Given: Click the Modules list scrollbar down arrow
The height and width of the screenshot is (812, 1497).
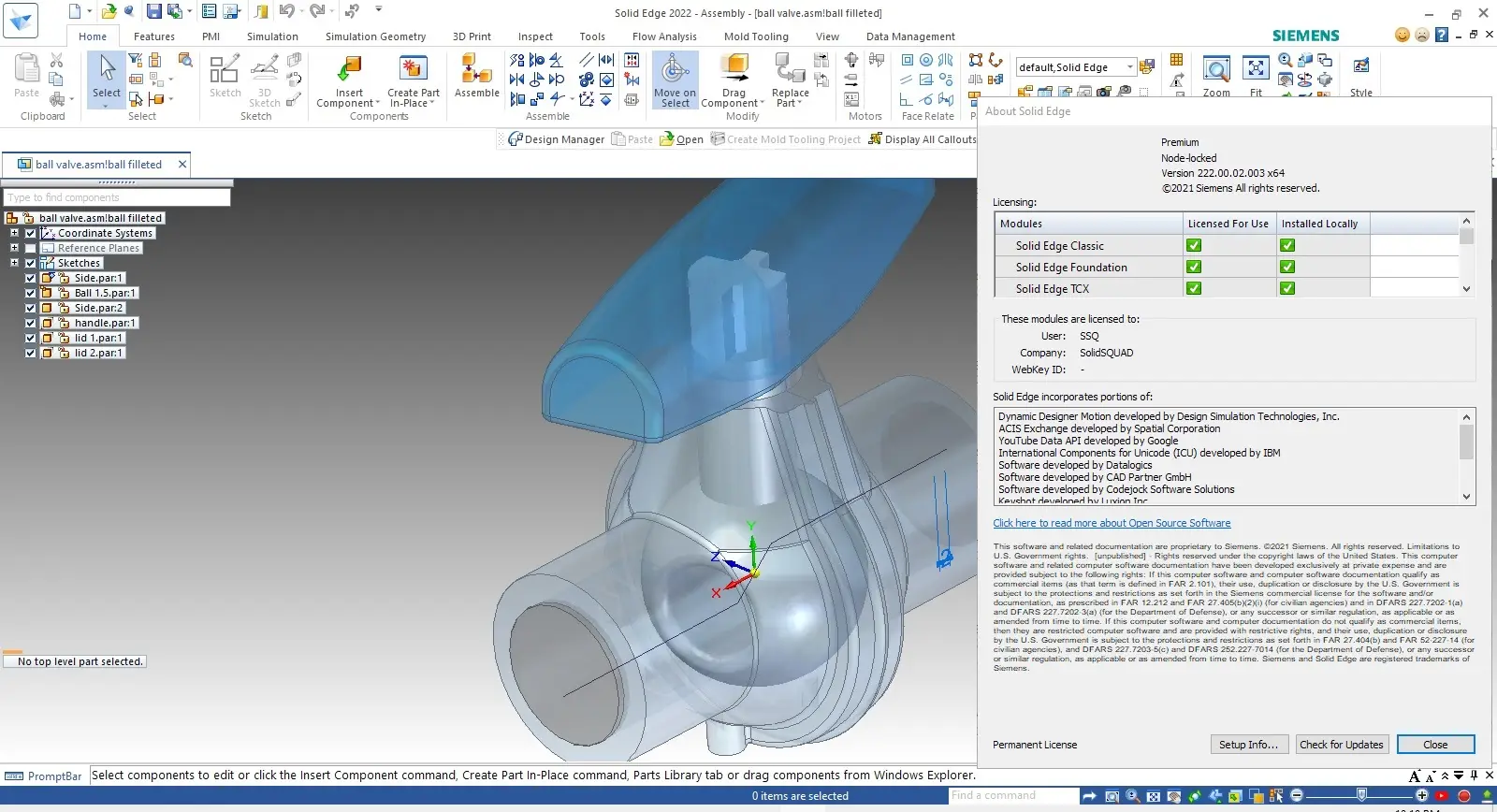Looking at the screenshot, I should click(1466, 289).
